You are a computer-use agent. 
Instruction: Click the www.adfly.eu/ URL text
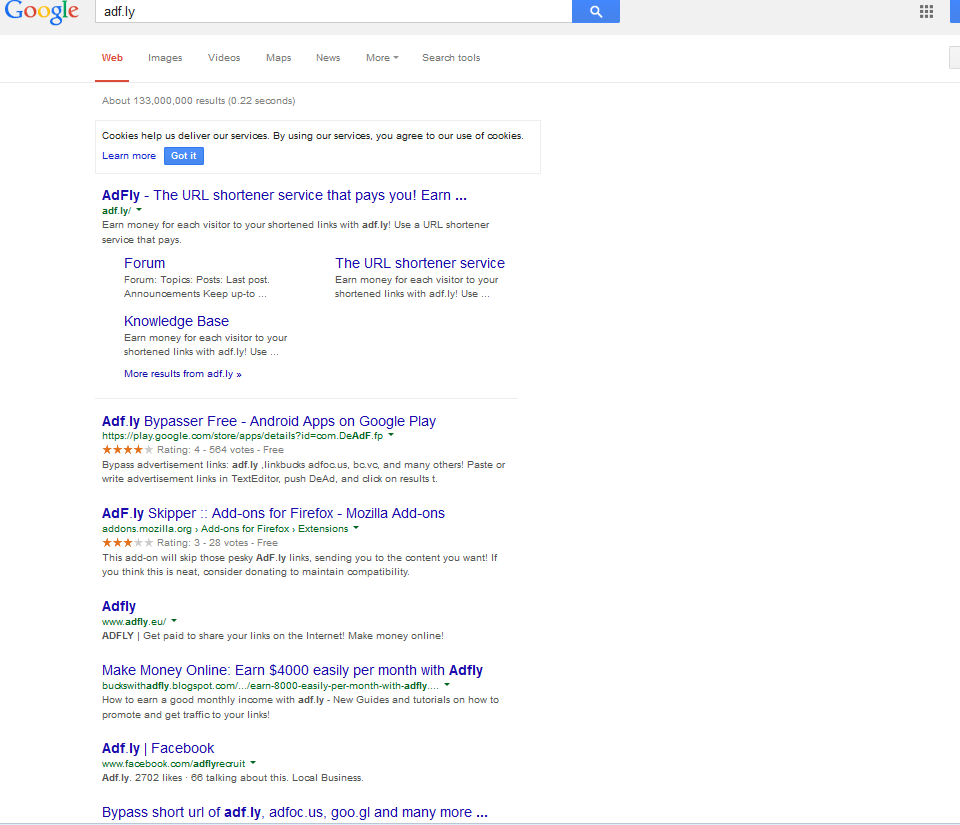coord(134,622)
